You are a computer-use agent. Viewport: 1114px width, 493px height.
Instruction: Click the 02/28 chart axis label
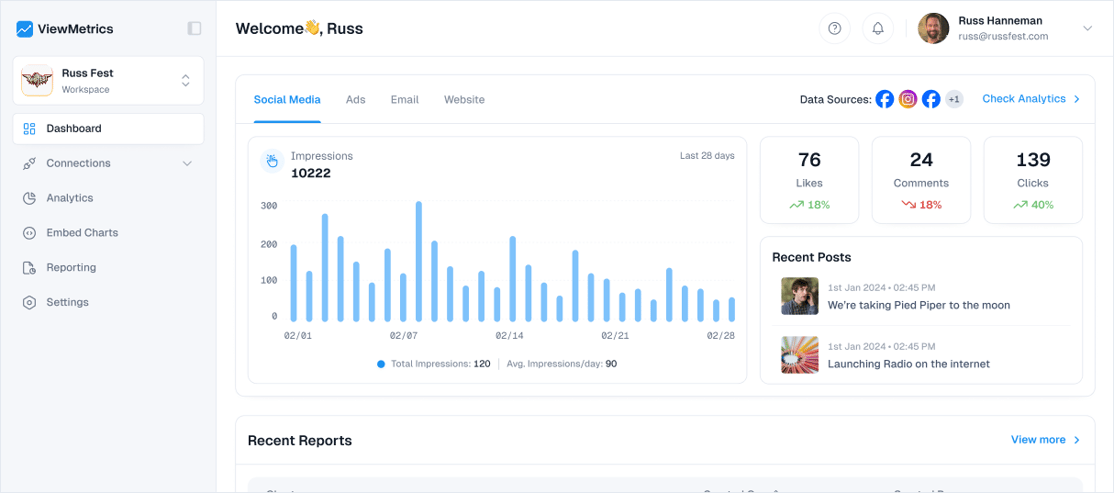[720, 335]
